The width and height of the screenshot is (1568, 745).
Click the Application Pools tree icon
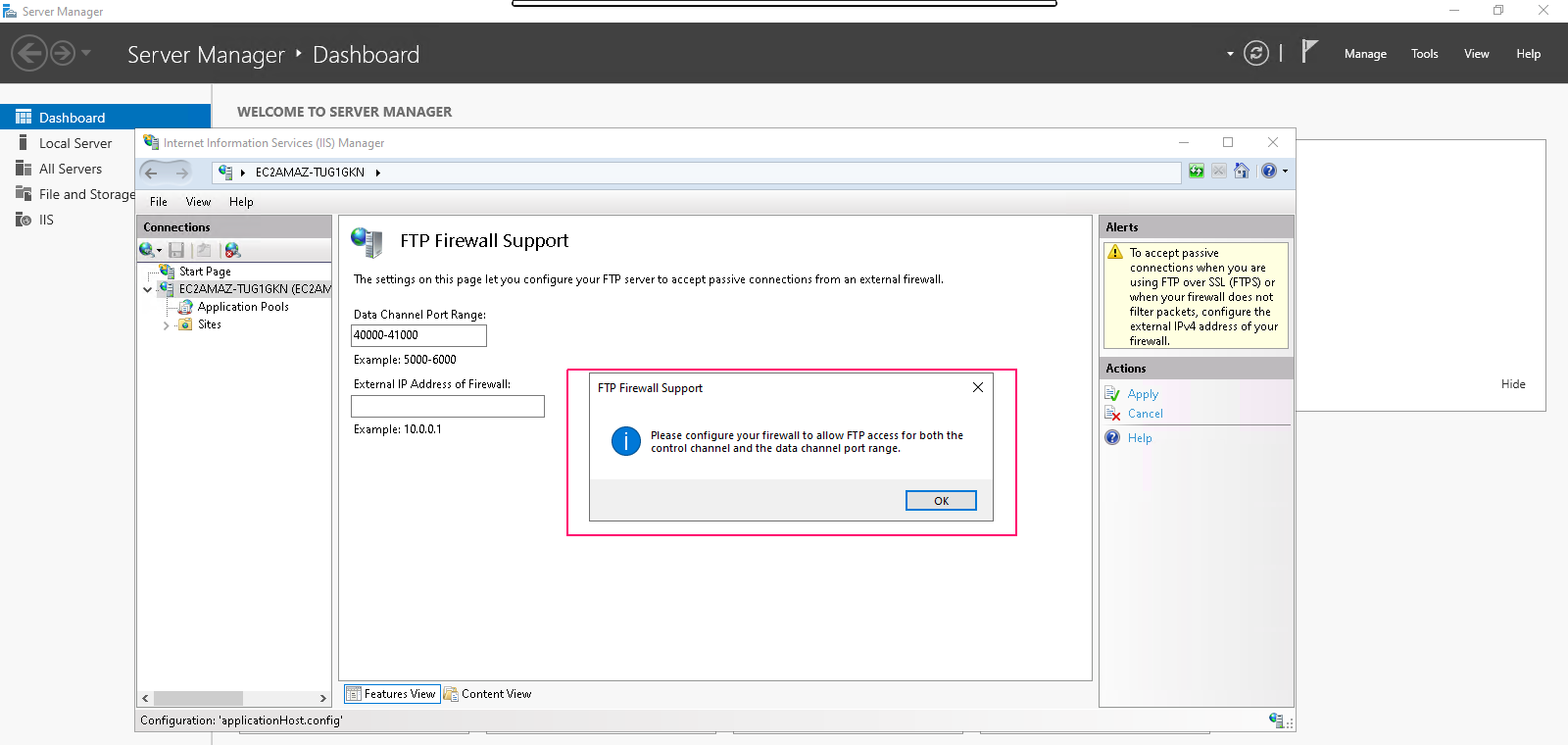tap(185, 307)
